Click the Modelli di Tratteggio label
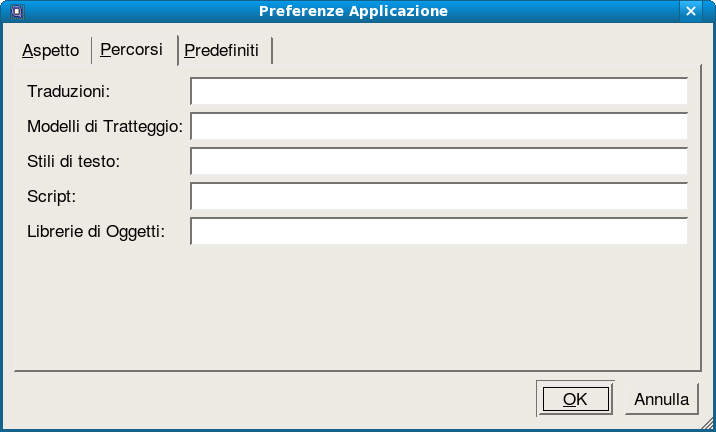This screenshot has width=716, height=432. [x=105, y=127]
